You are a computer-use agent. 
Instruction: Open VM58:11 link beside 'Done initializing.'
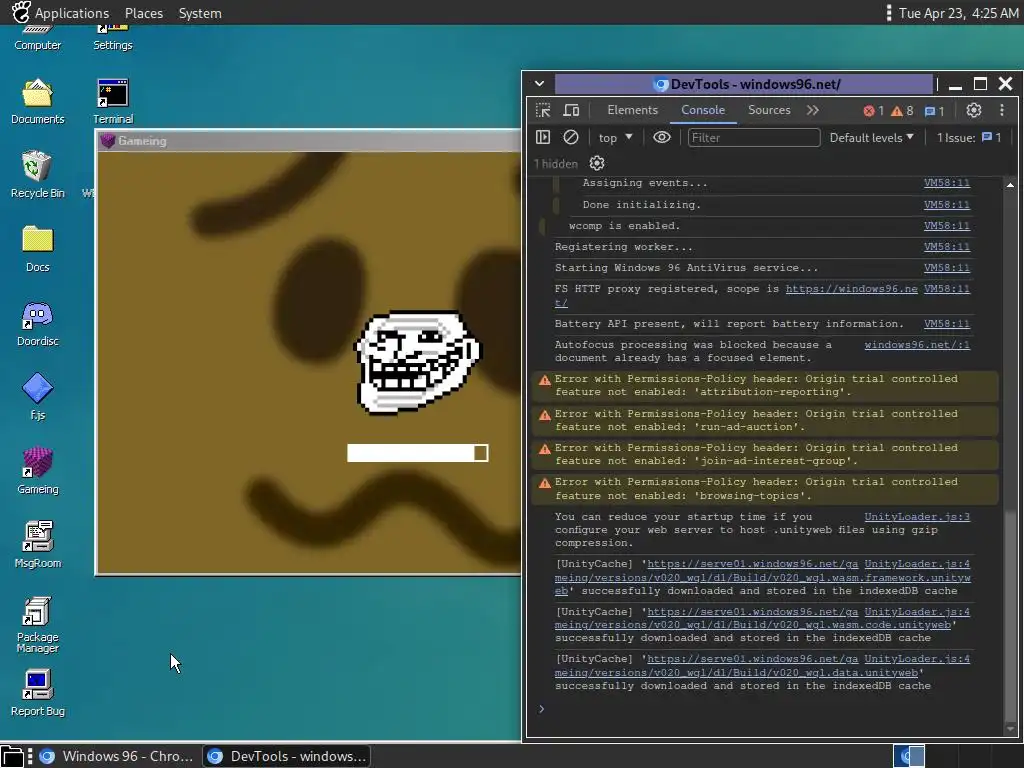(946, 205)
